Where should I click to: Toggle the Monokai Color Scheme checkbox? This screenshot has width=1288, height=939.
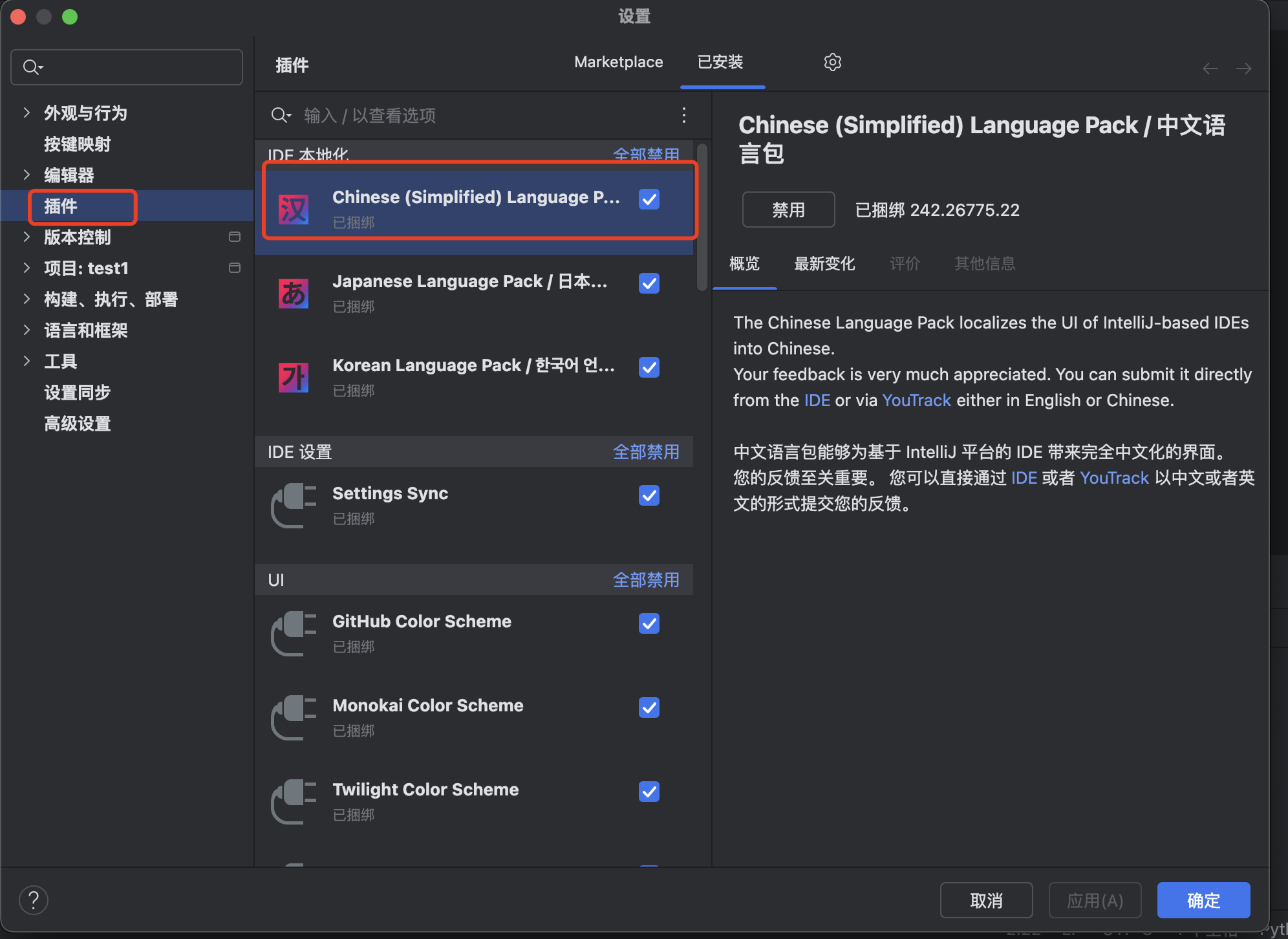pos(649,707)
